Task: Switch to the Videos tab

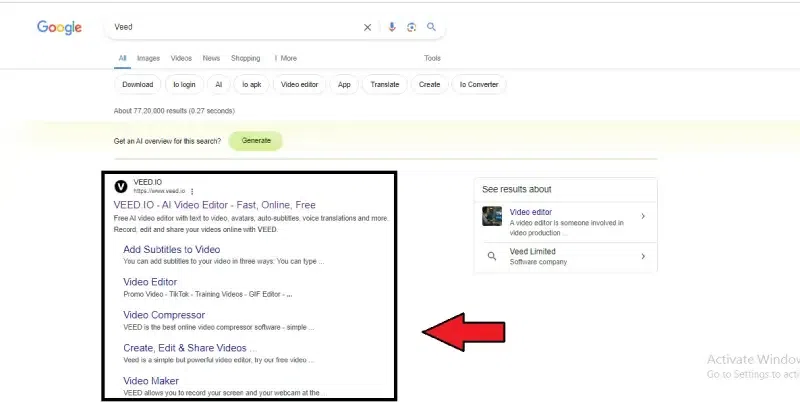Action: 181,58
